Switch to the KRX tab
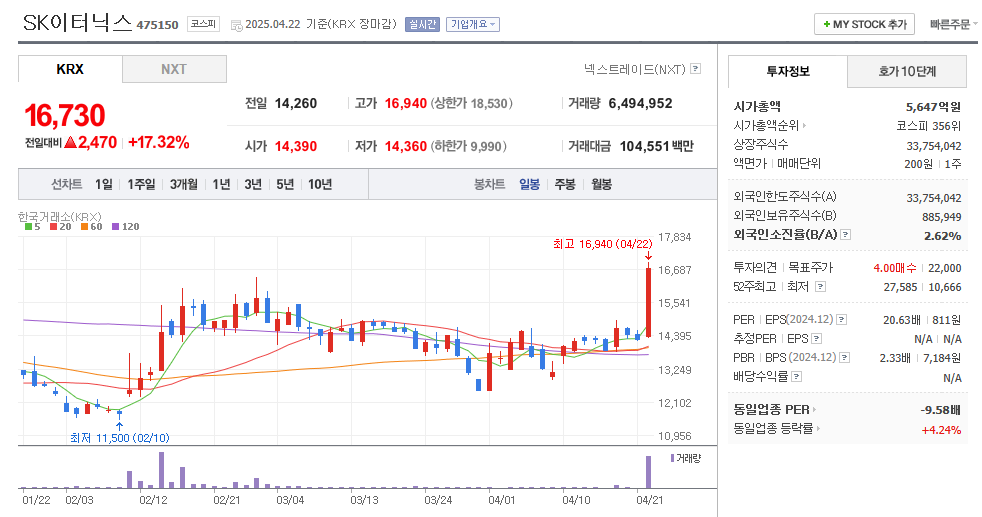Screen dimensions: 982x517 70,69
